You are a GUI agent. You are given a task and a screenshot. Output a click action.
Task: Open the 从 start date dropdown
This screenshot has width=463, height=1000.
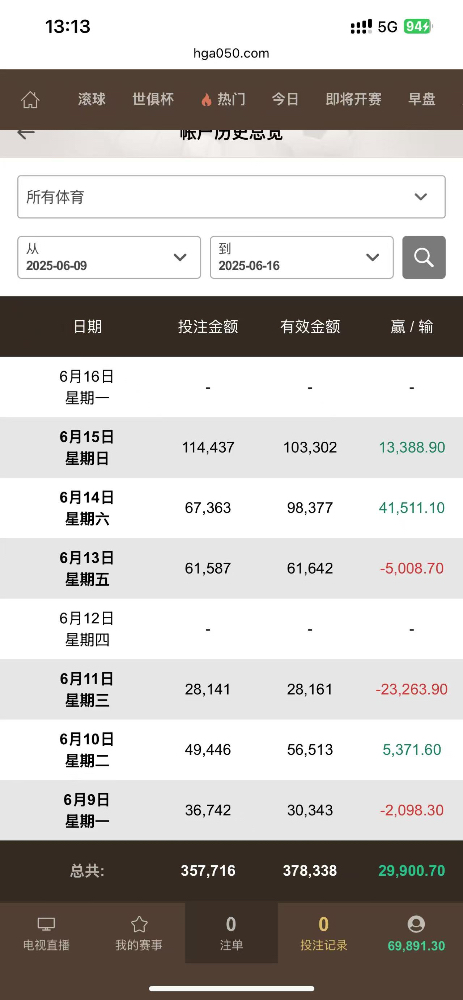click(x=109, y=258)
